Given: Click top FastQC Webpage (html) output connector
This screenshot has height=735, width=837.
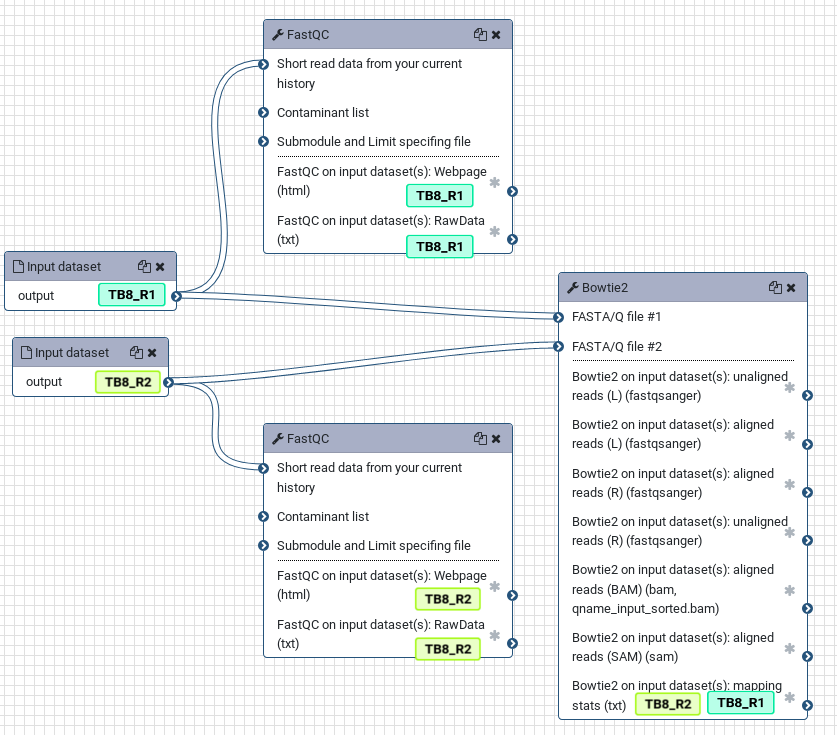Looking at the screenshot, I should 512,191.
